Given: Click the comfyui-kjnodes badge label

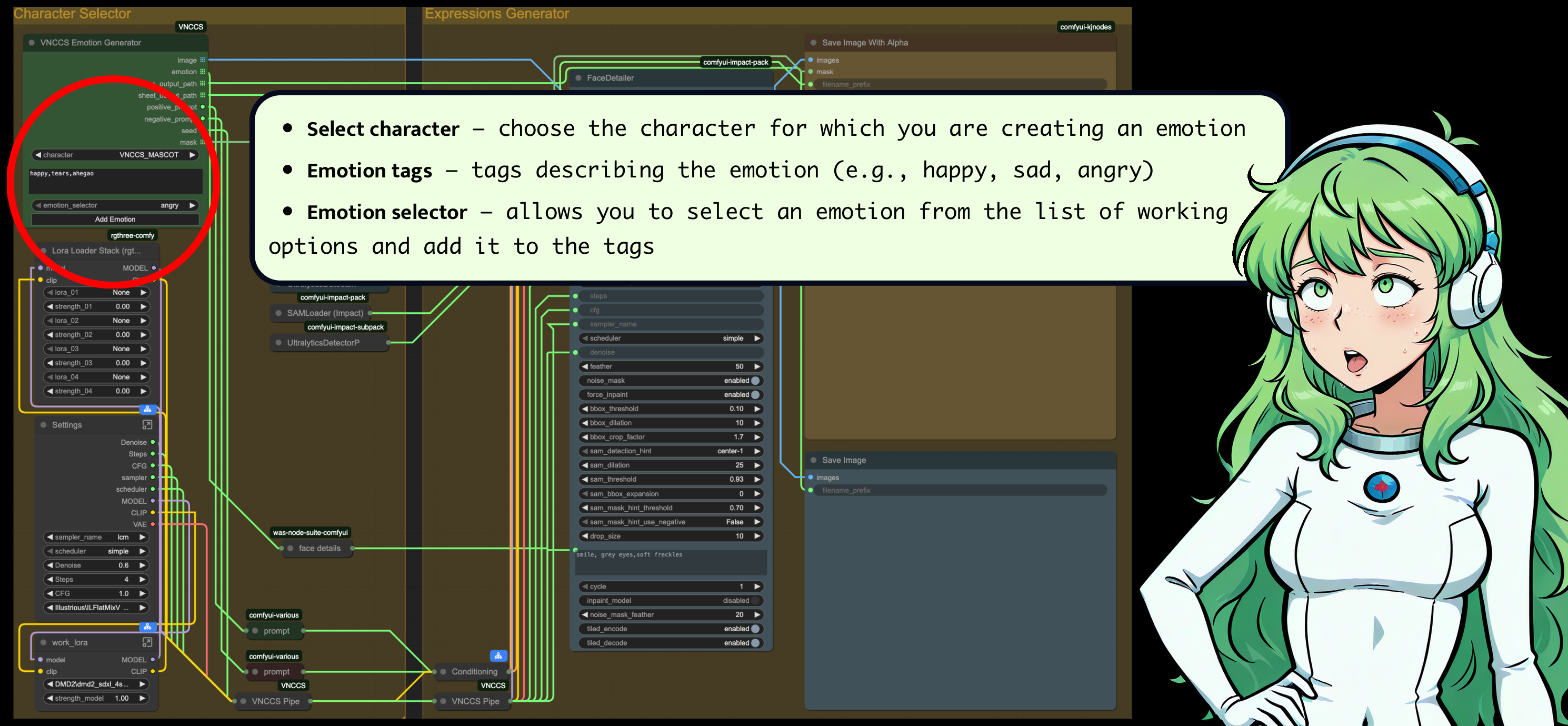Looking at the screenshot, I should [1085, 27].
